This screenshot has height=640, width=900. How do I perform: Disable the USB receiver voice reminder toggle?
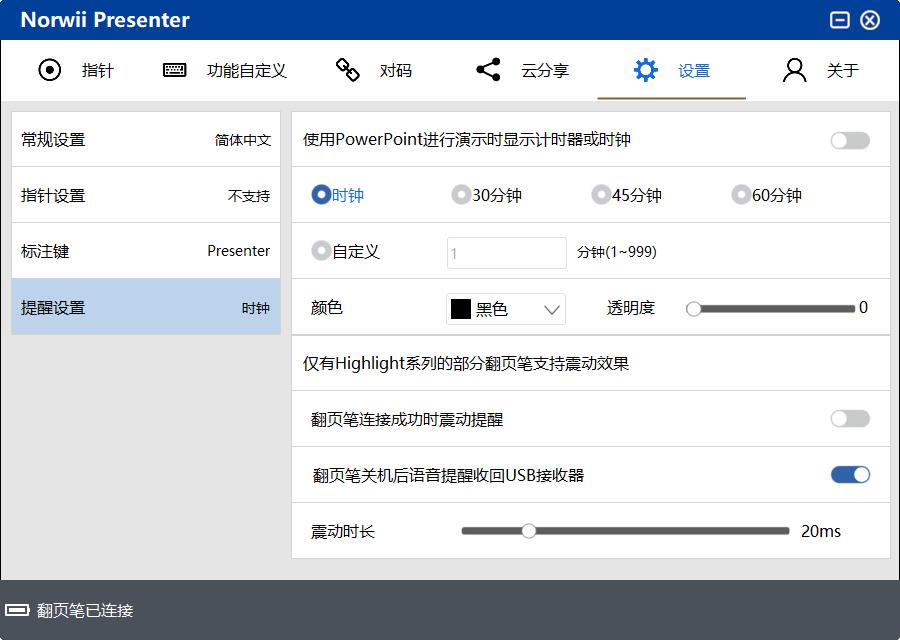(x=850, y=475)
